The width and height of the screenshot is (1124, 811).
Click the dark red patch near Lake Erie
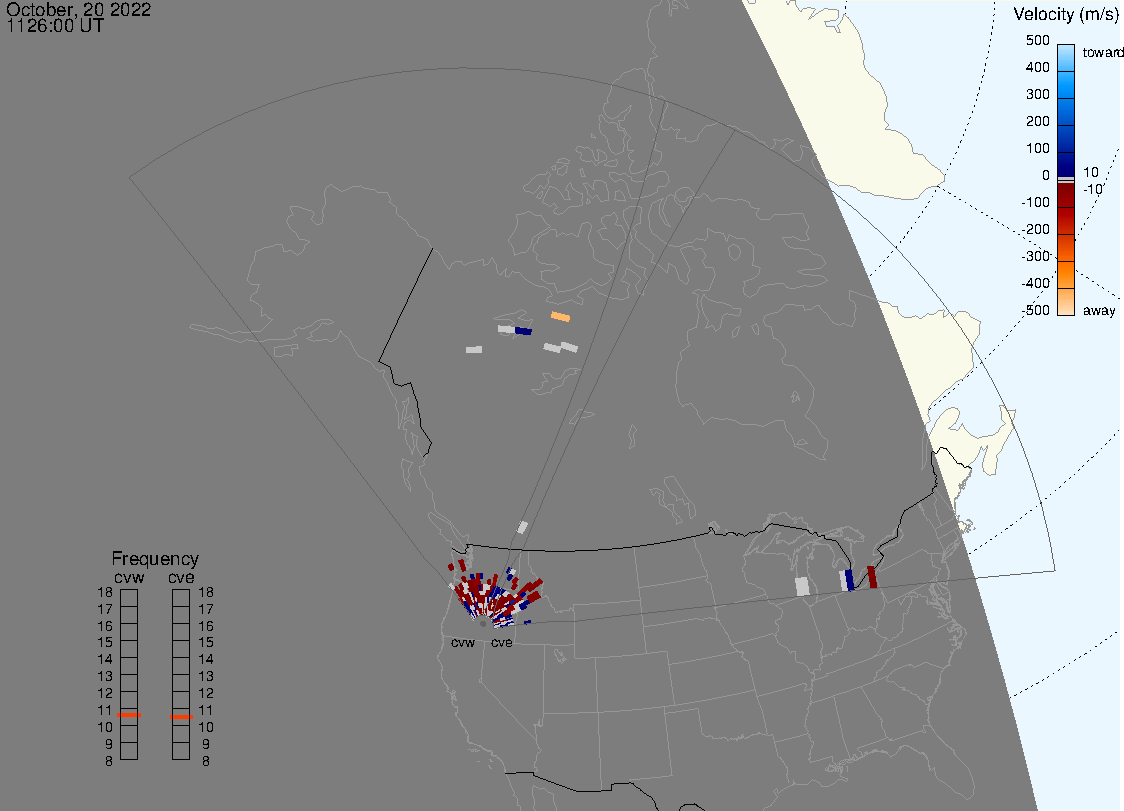click(872, 577)
